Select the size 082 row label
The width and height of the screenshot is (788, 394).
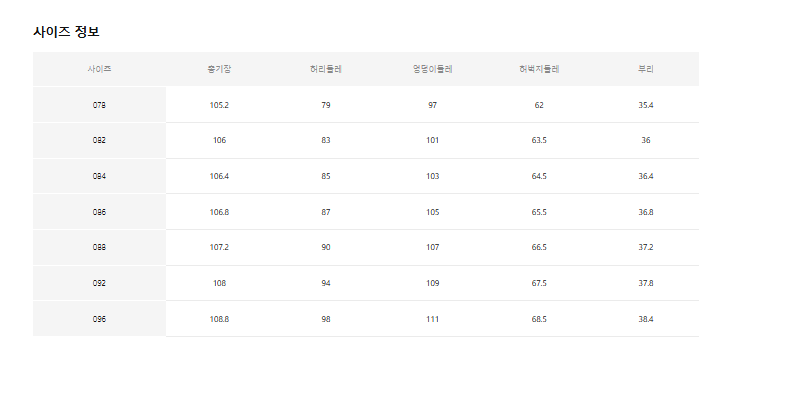(100, 141)
